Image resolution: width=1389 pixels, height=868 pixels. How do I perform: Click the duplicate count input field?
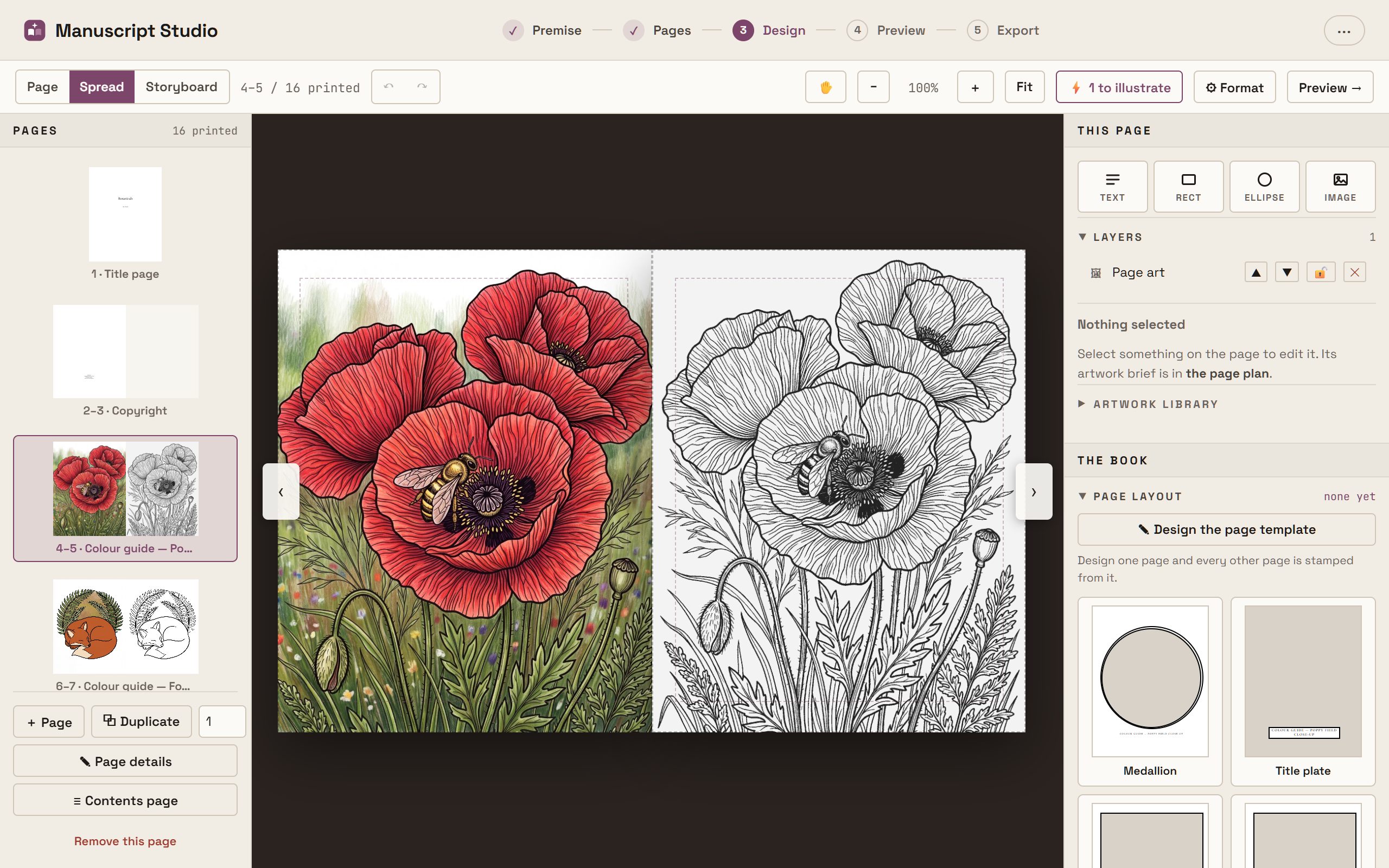pos(222,722)
